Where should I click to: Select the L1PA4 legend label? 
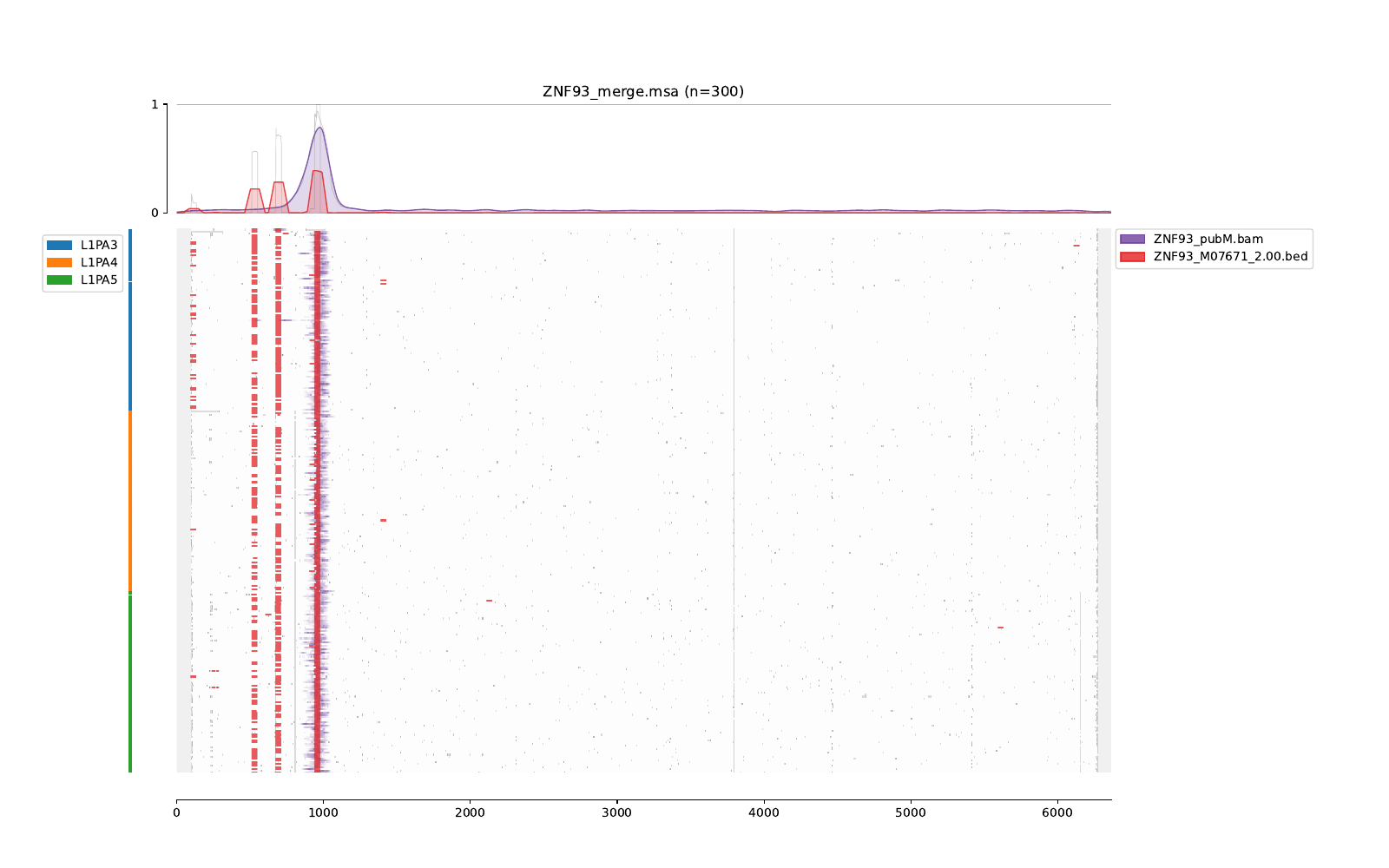[x=99, y=263]
